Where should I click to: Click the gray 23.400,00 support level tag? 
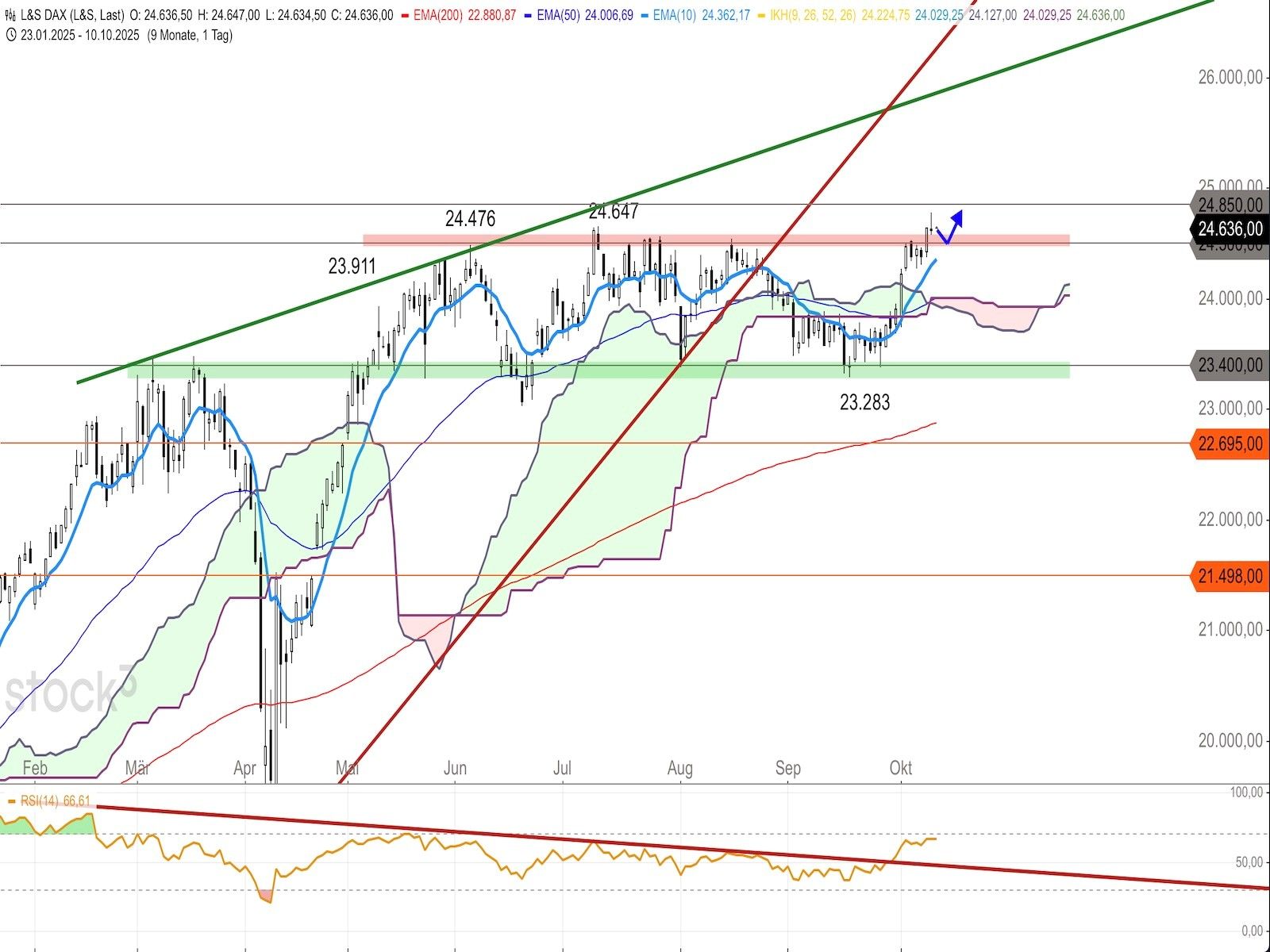point(1230,365)
